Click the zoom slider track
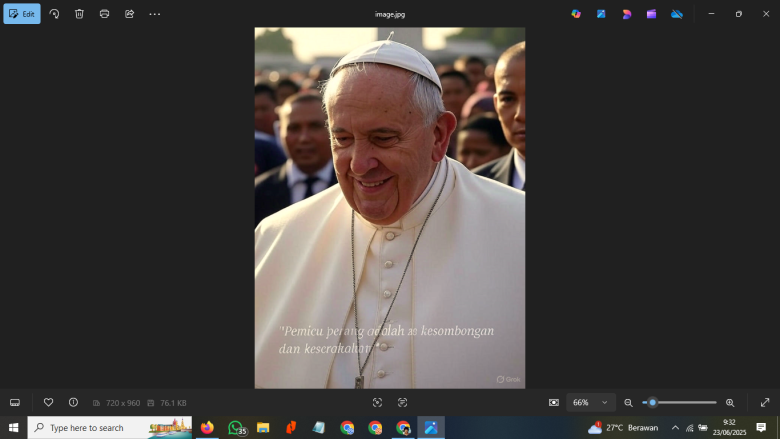The image size is (780, 439). point(680,402)
